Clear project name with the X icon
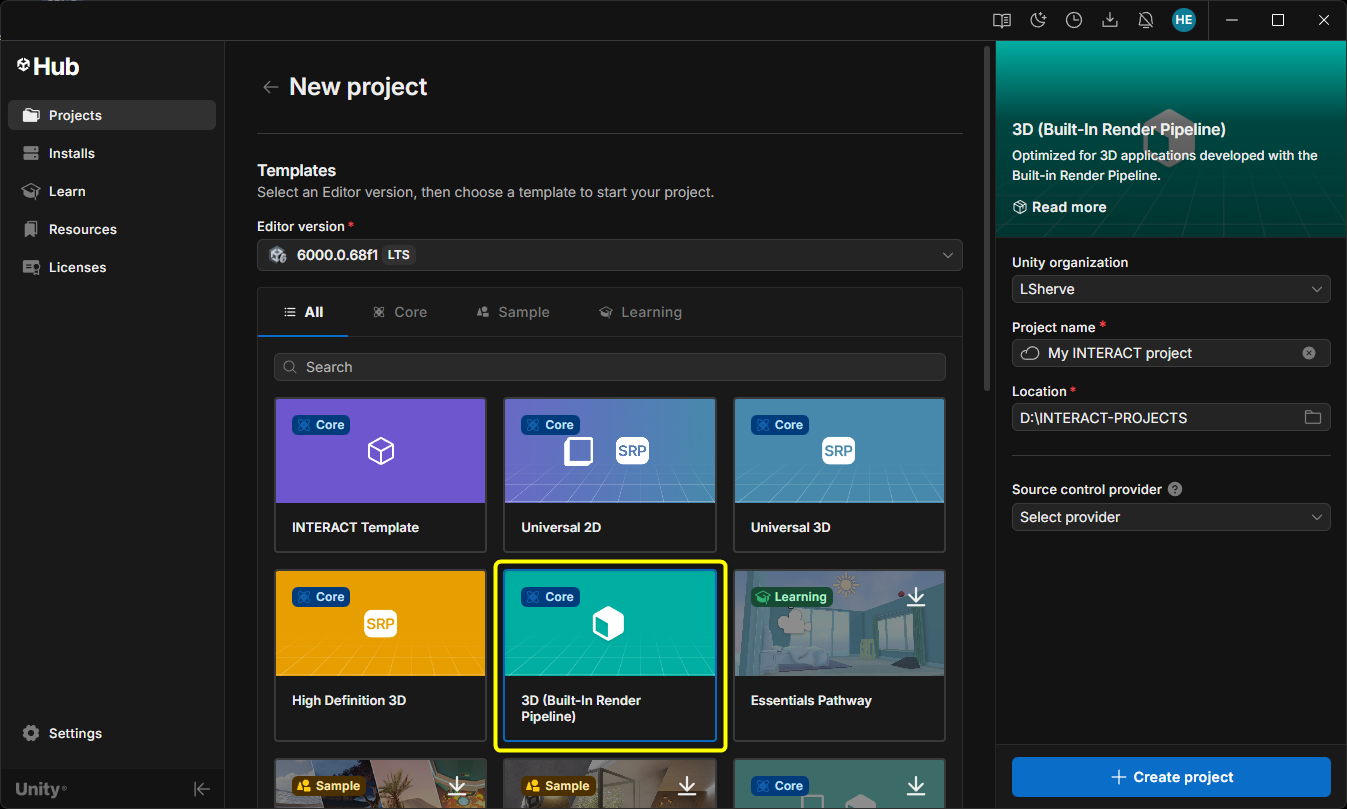The image size is (1347, 809). click(x=1309, y=353)
